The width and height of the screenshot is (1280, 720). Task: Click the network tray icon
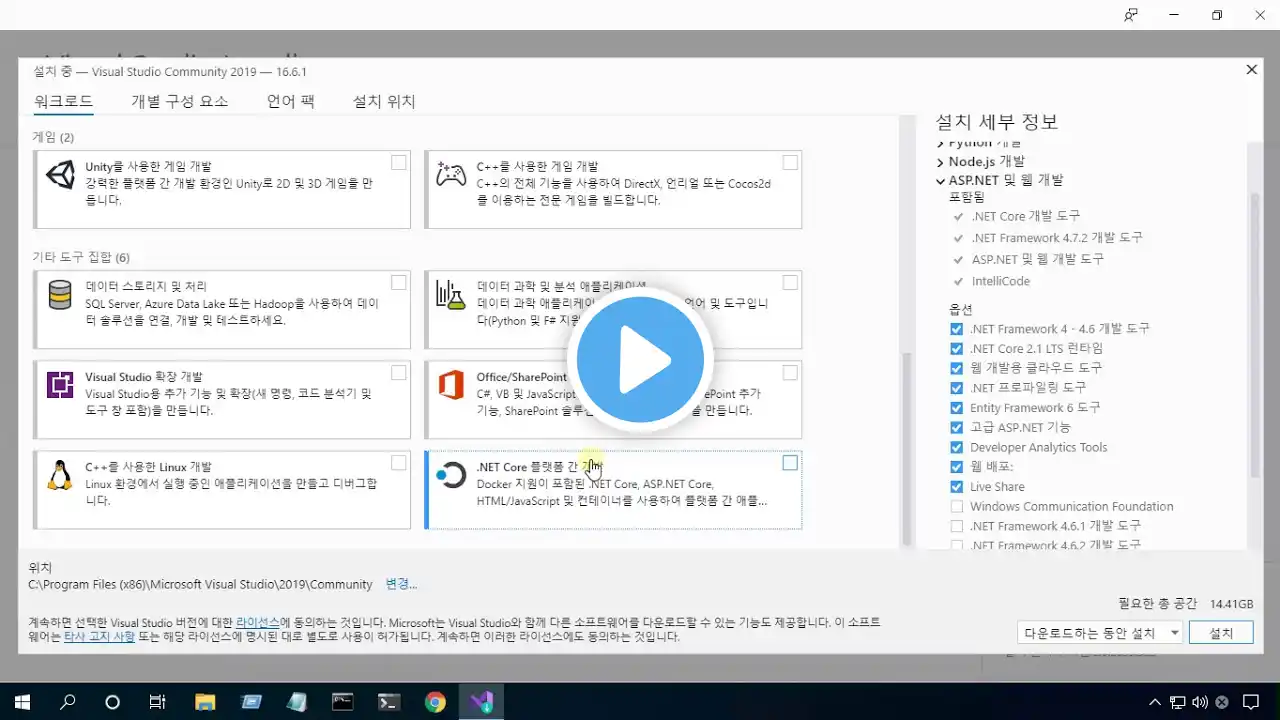[x=1178, y=702]
